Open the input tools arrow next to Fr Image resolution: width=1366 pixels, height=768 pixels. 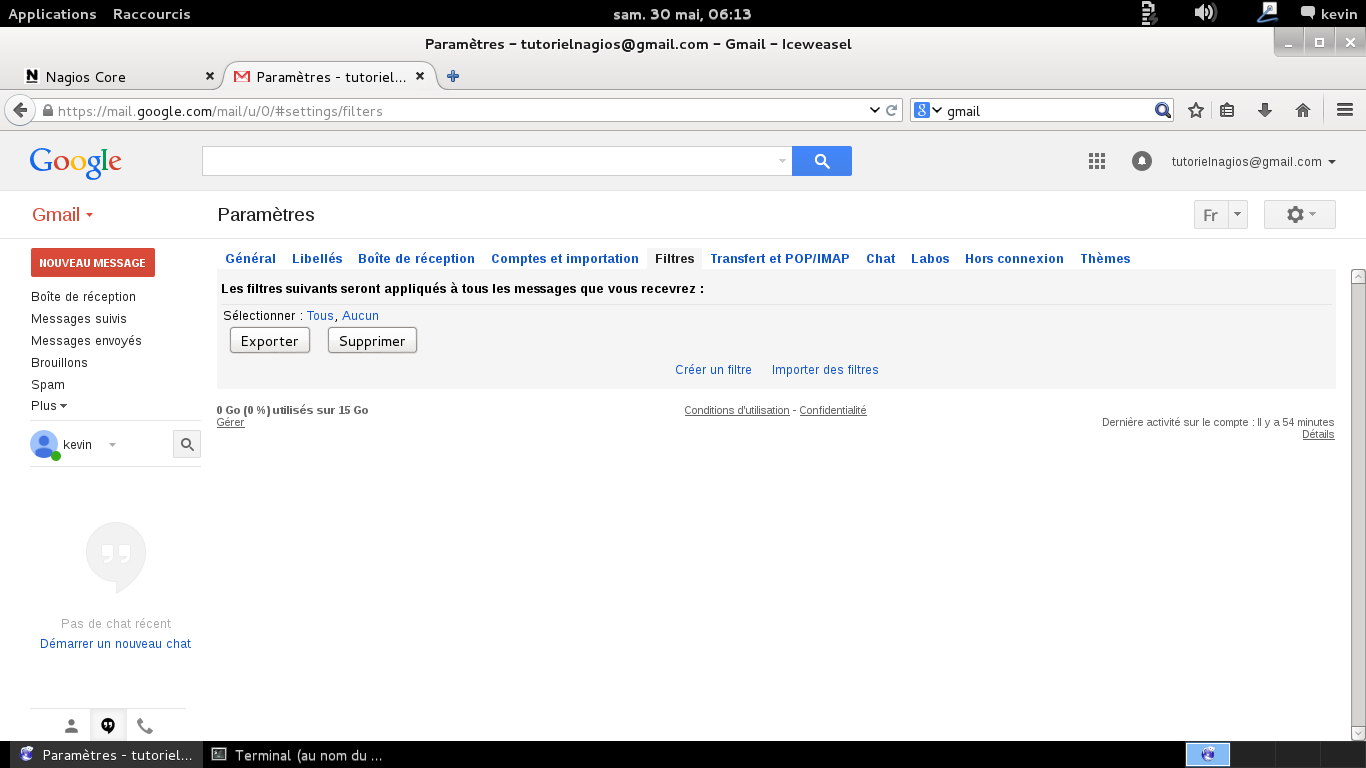click(1238, 215)
